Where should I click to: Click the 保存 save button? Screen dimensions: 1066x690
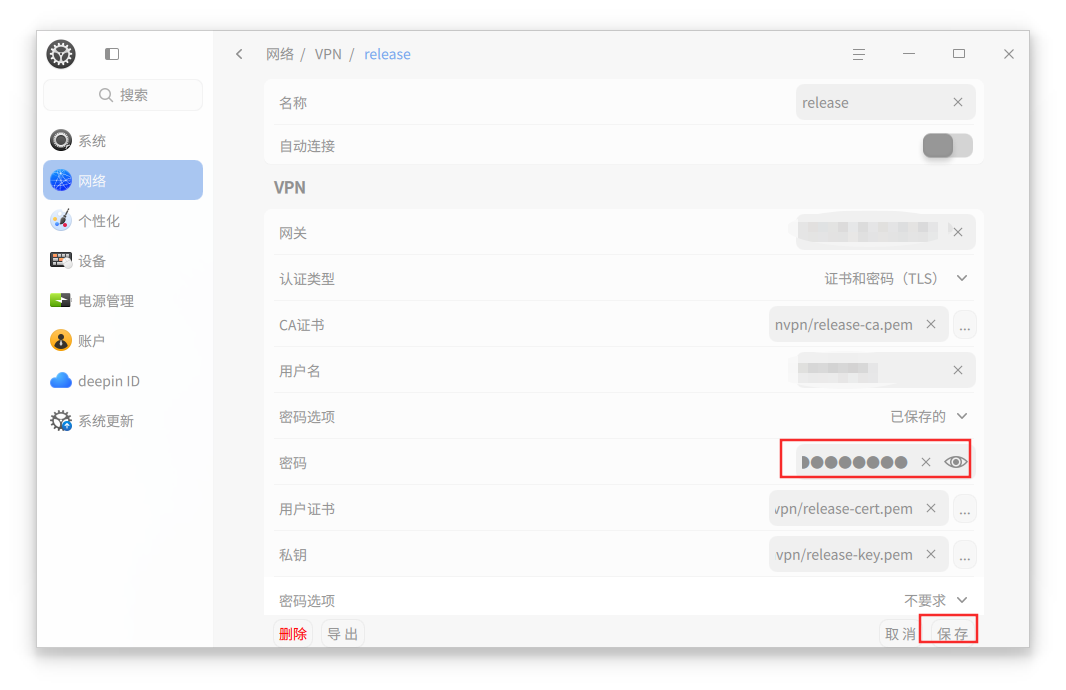click(x=952, y=634)
